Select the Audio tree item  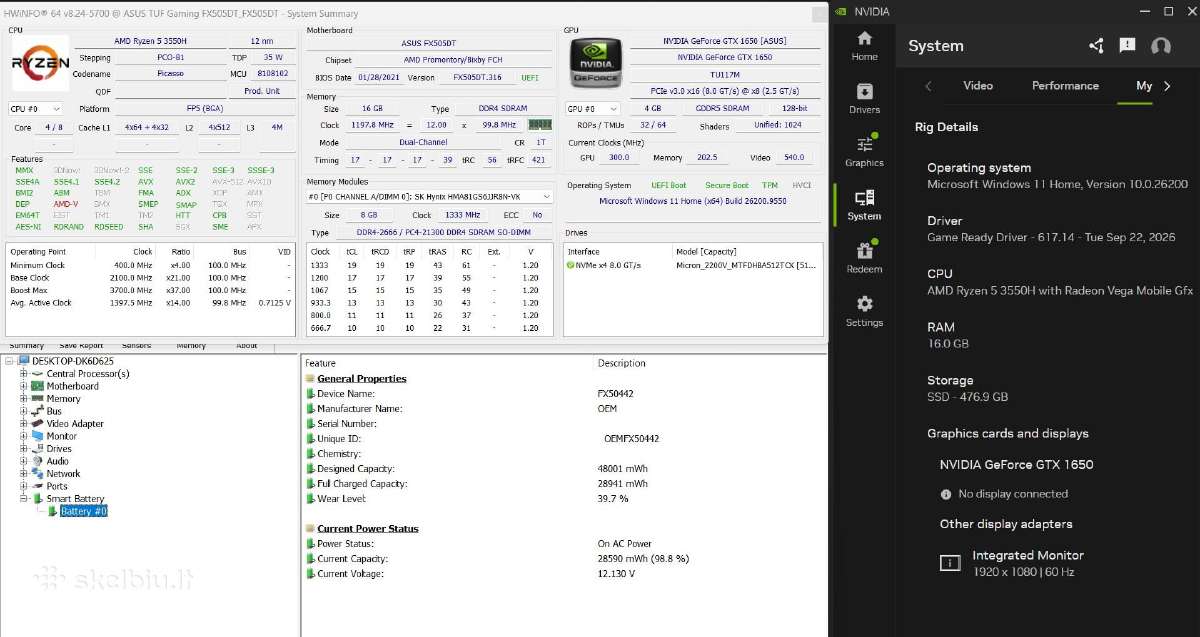coord(58,462)
